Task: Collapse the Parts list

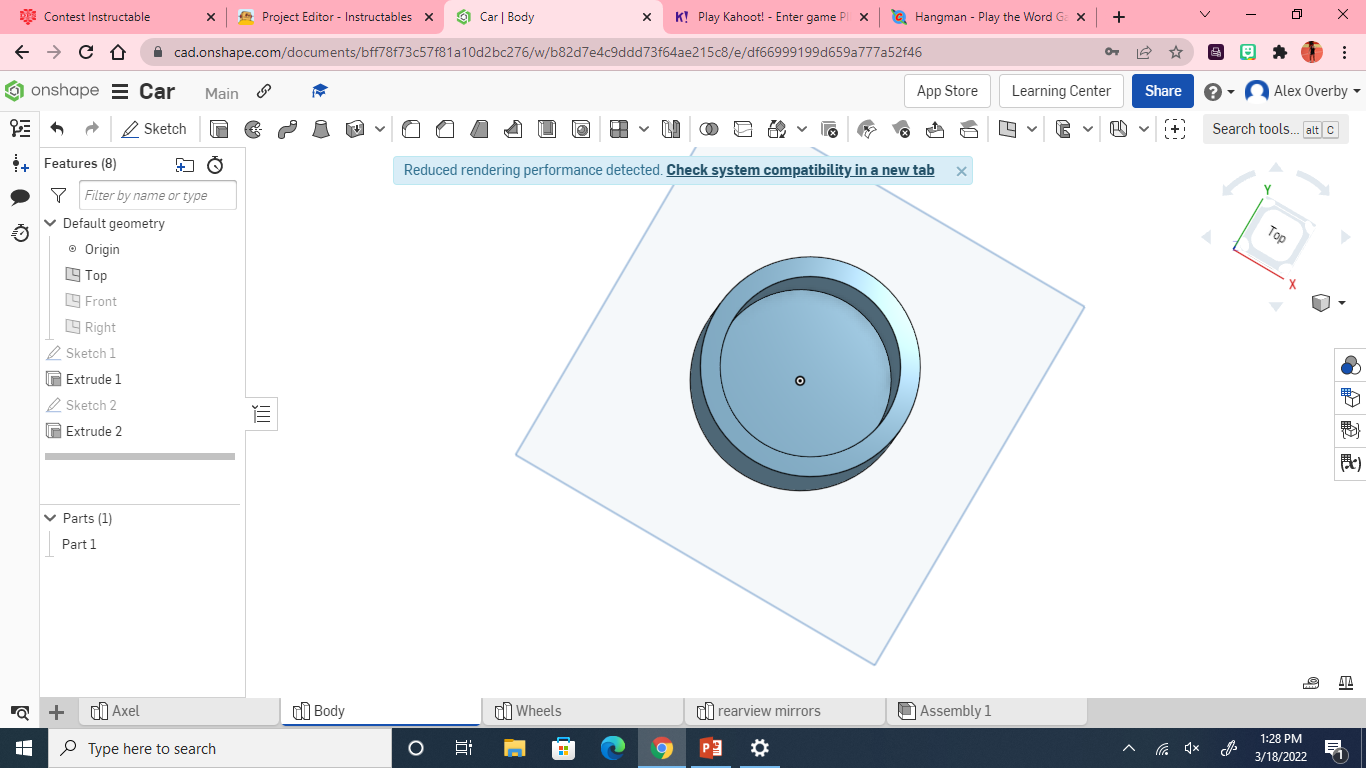Action: pos(50,518)
